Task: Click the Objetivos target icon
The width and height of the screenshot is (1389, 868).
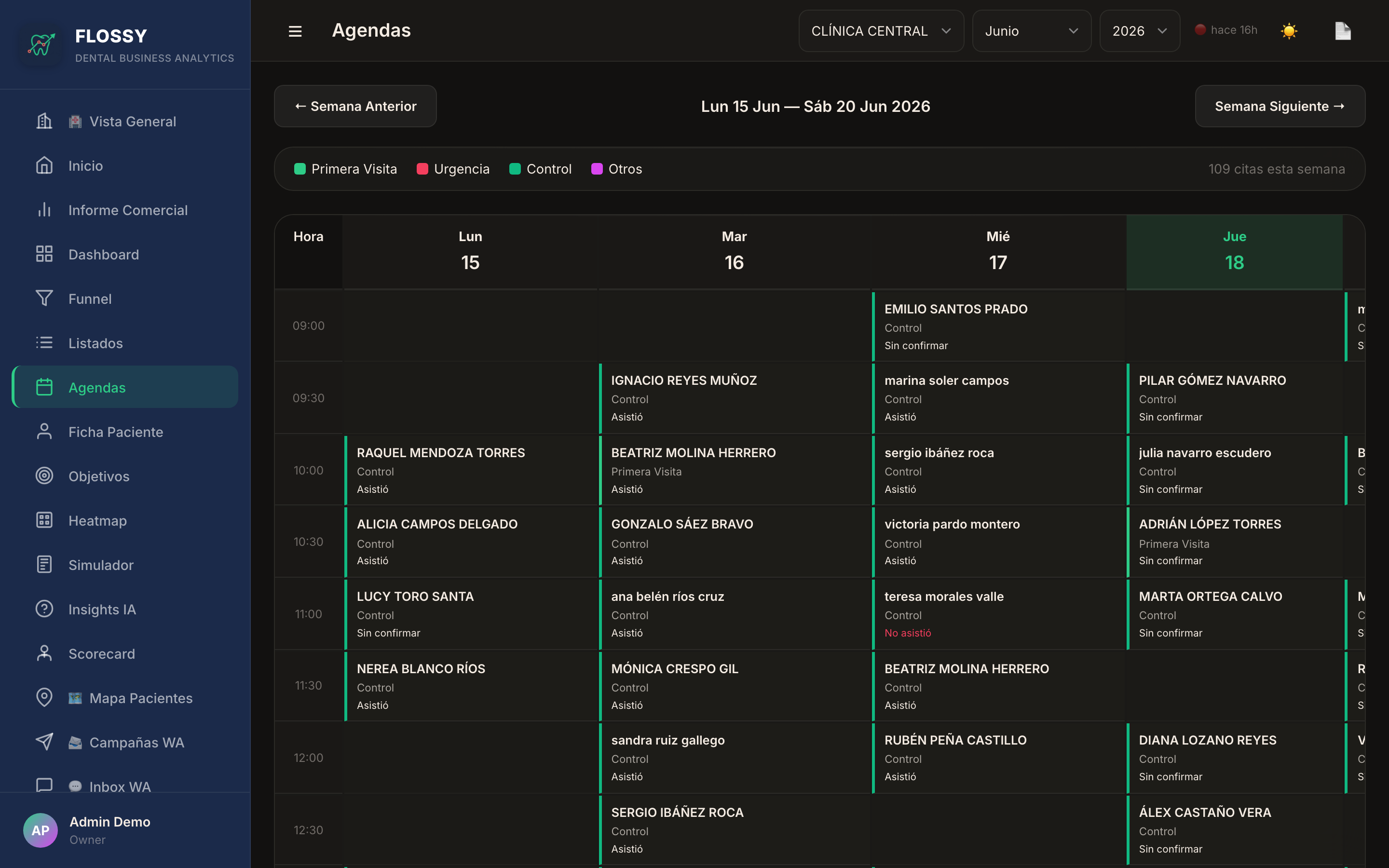Action: pos(44,475)
